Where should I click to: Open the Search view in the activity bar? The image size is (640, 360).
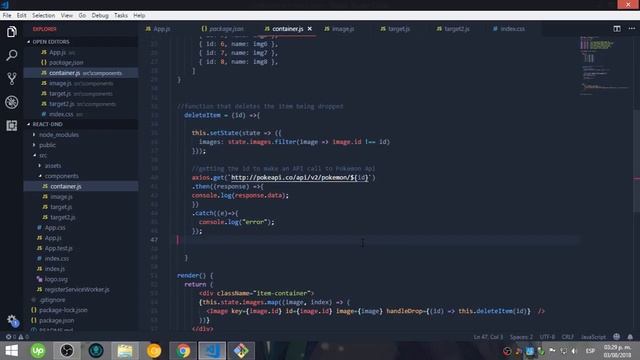[11, 55]
